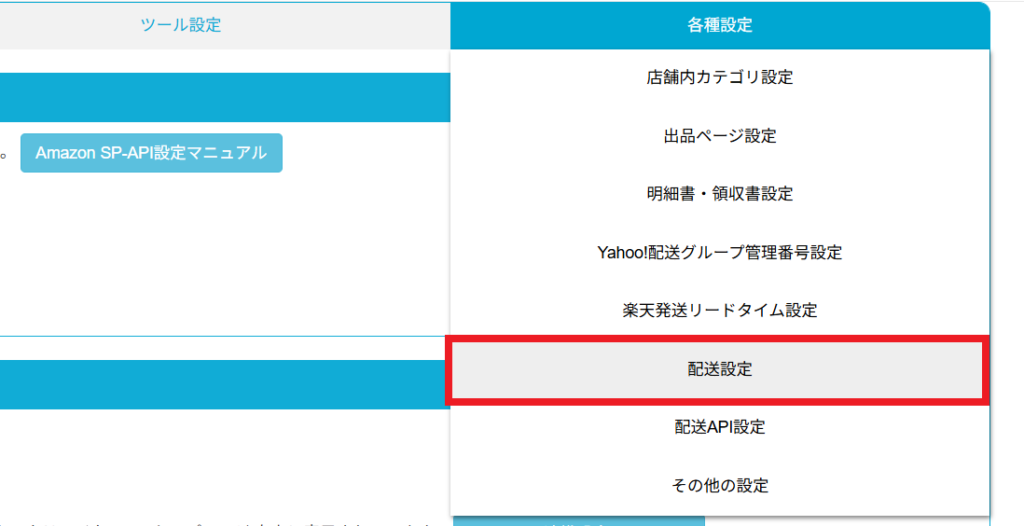This screenshot has width=1024, height=526.
Task: Click the partially hidden blue button below menu
Action: tap(578, 520)
